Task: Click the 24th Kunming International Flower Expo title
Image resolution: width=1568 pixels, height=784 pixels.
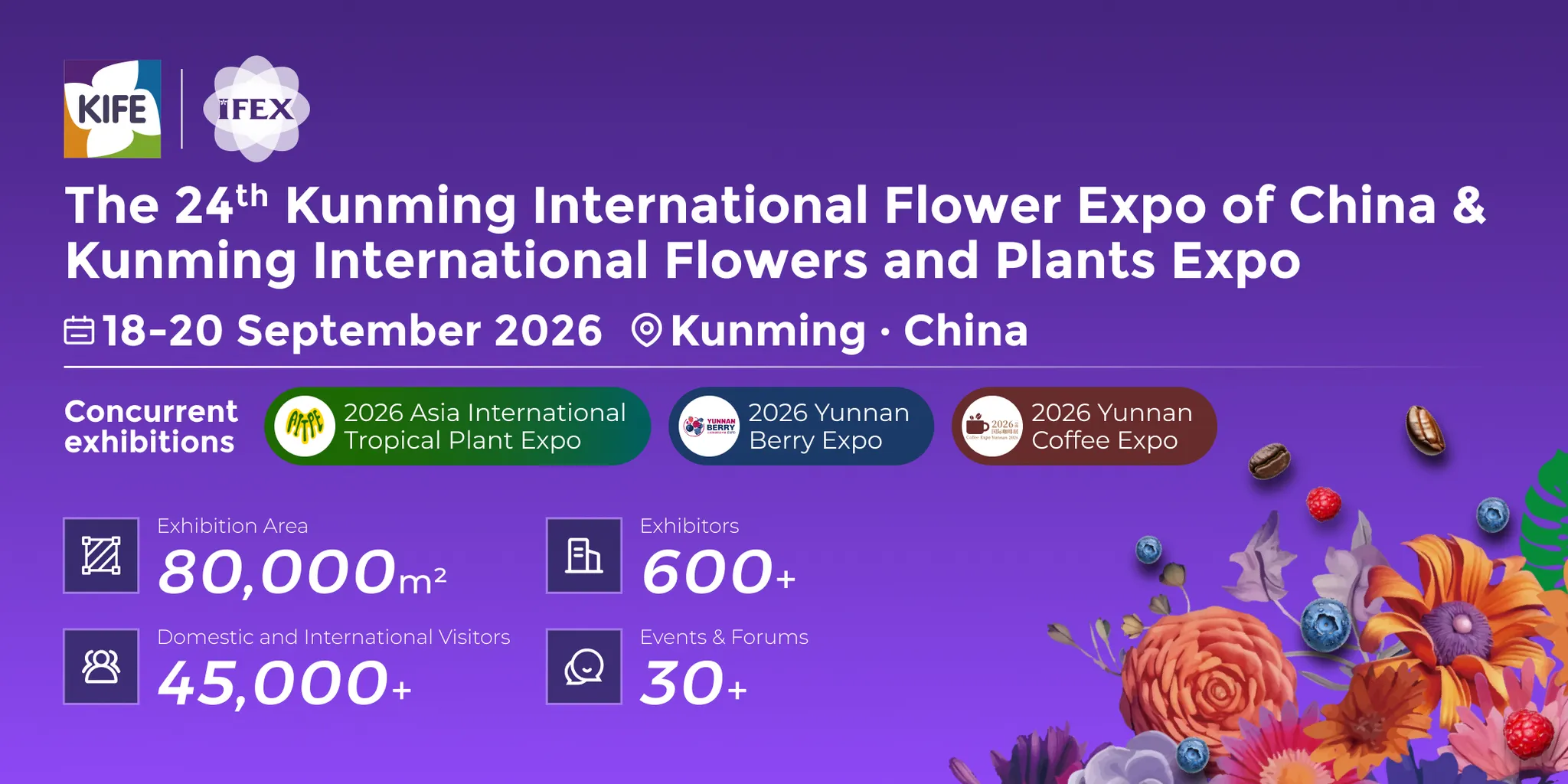Action: [x=775, y=205]
